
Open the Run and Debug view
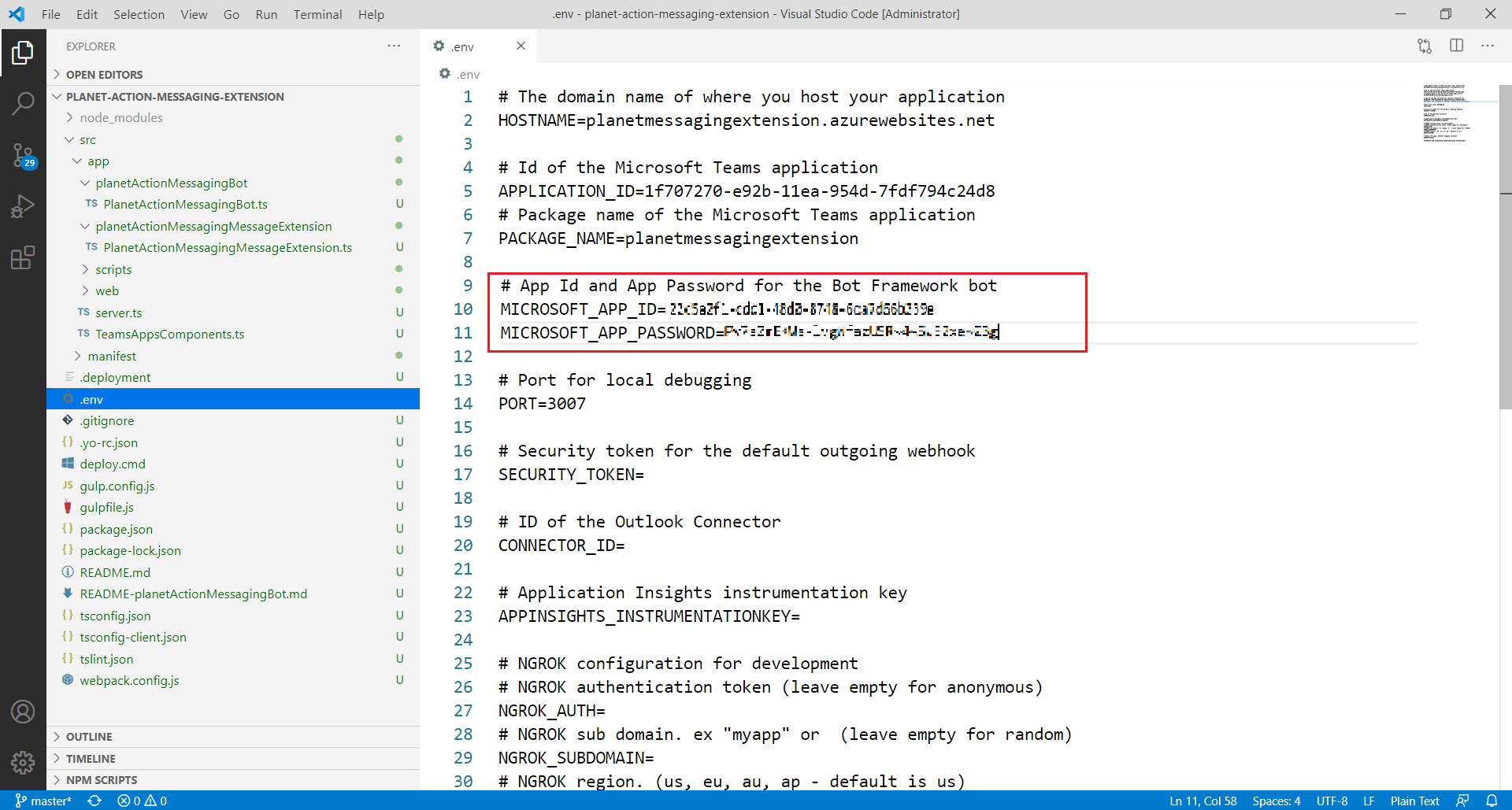23,206
